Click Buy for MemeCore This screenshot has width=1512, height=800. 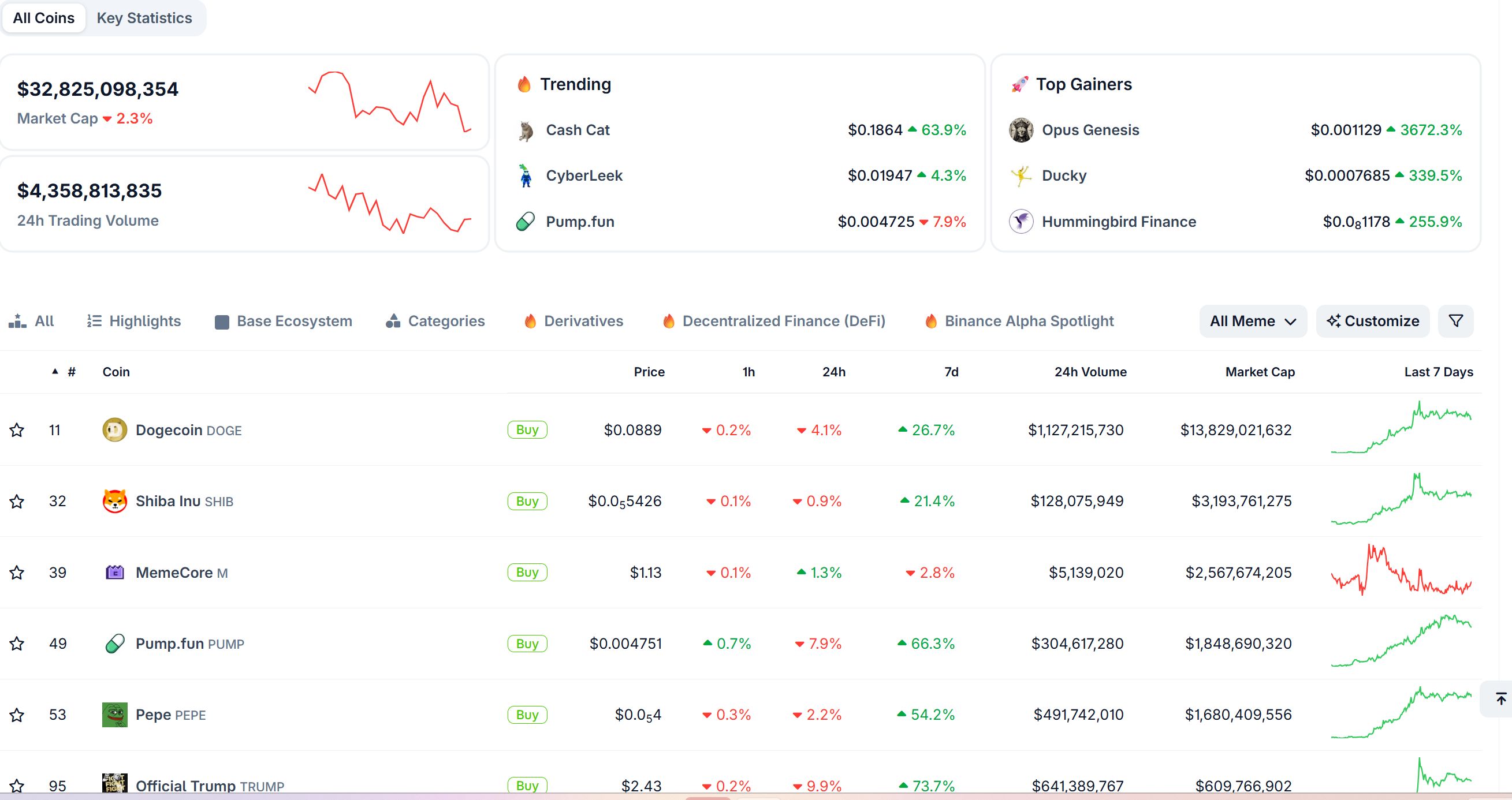[527, 573]
